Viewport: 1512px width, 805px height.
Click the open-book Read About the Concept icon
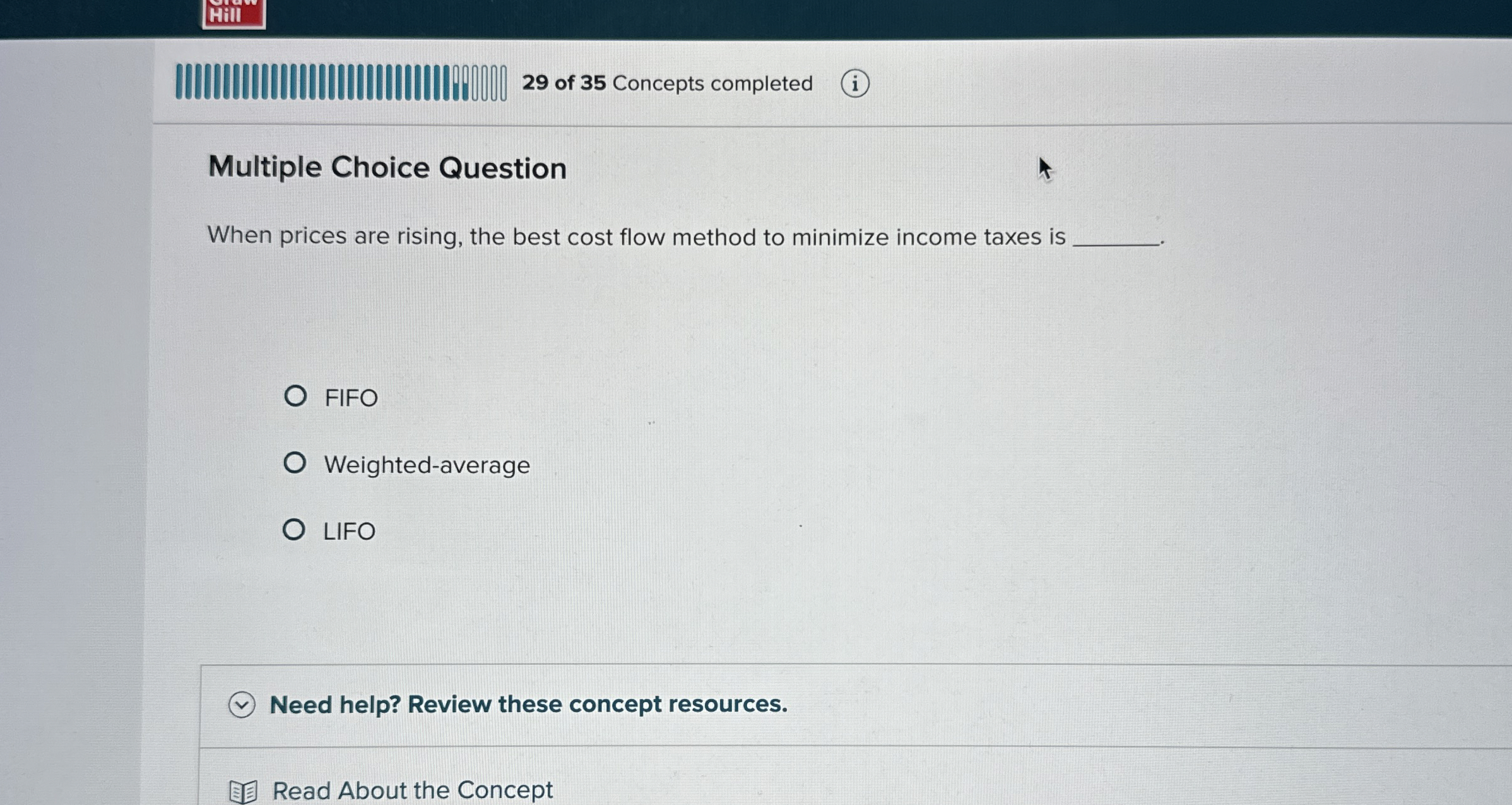pyautogui.click(x=244, y=790)
